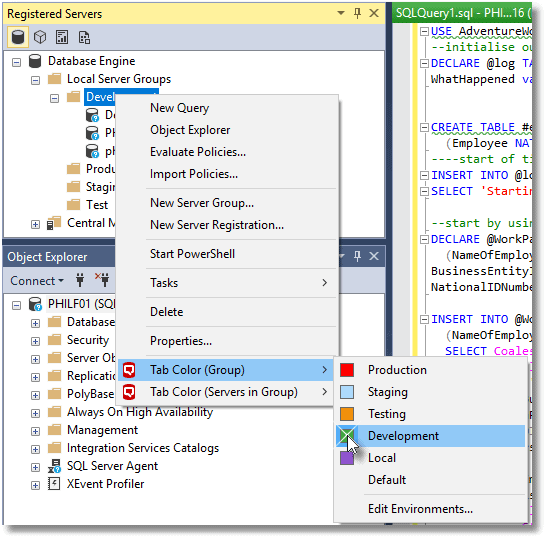Collapse the Development group node
This screenshot has height=539, width=546.
point(54,99)
